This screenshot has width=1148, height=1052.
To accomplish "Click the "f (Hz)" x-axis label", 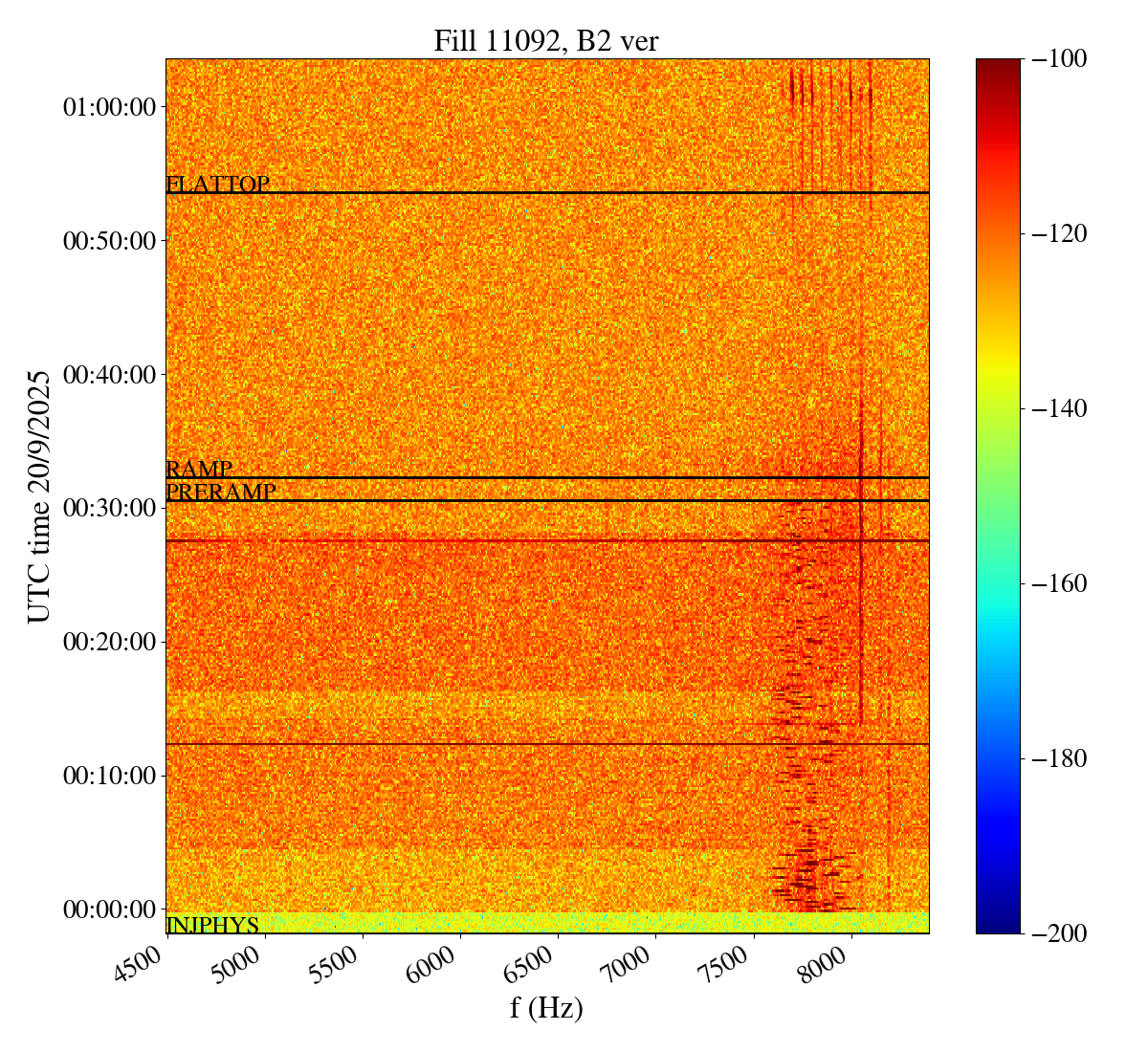I will click(x=546, y=1008).
